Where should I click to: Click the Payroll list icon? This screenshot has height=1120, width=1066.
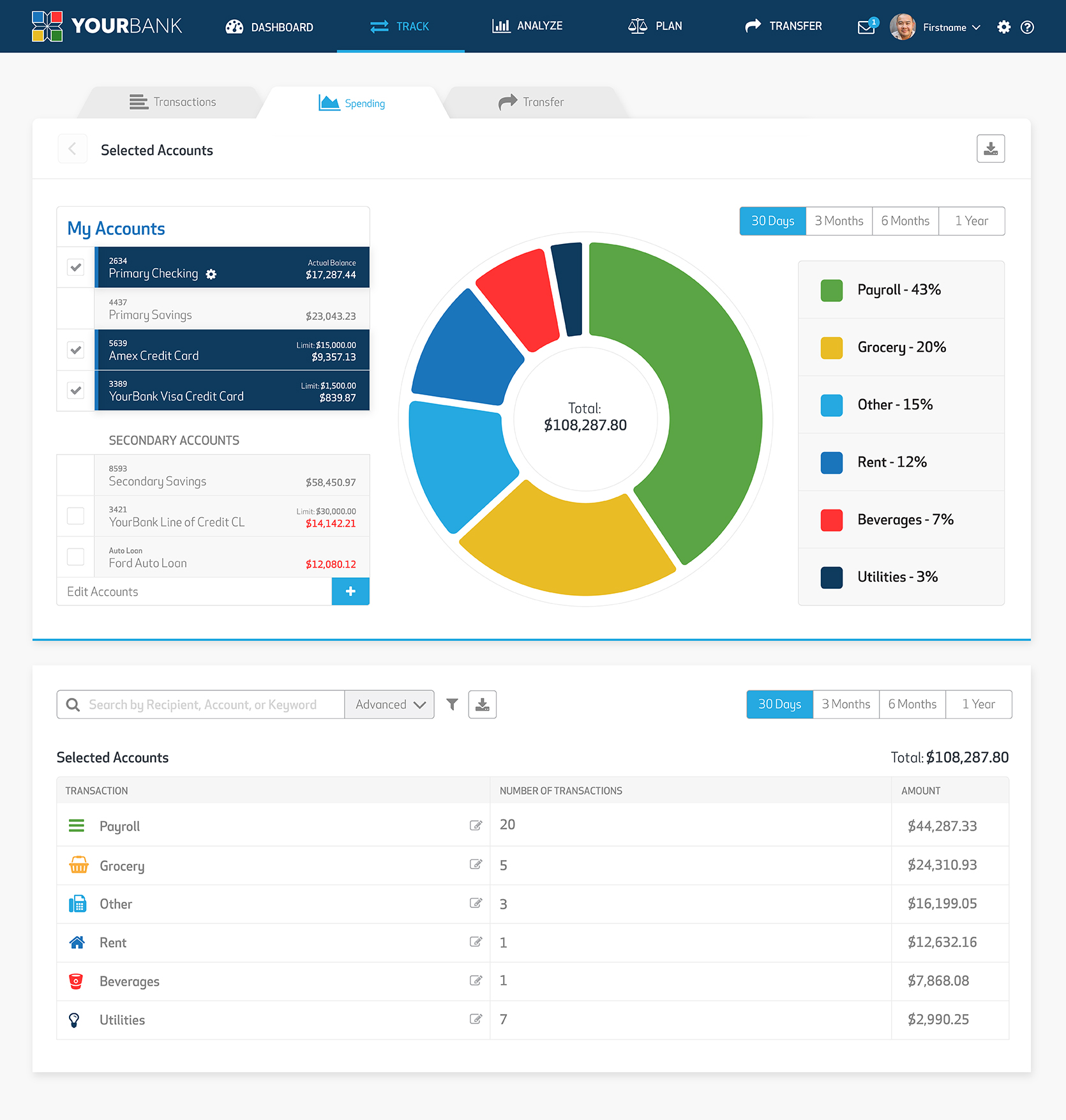[x=77, y=826]
